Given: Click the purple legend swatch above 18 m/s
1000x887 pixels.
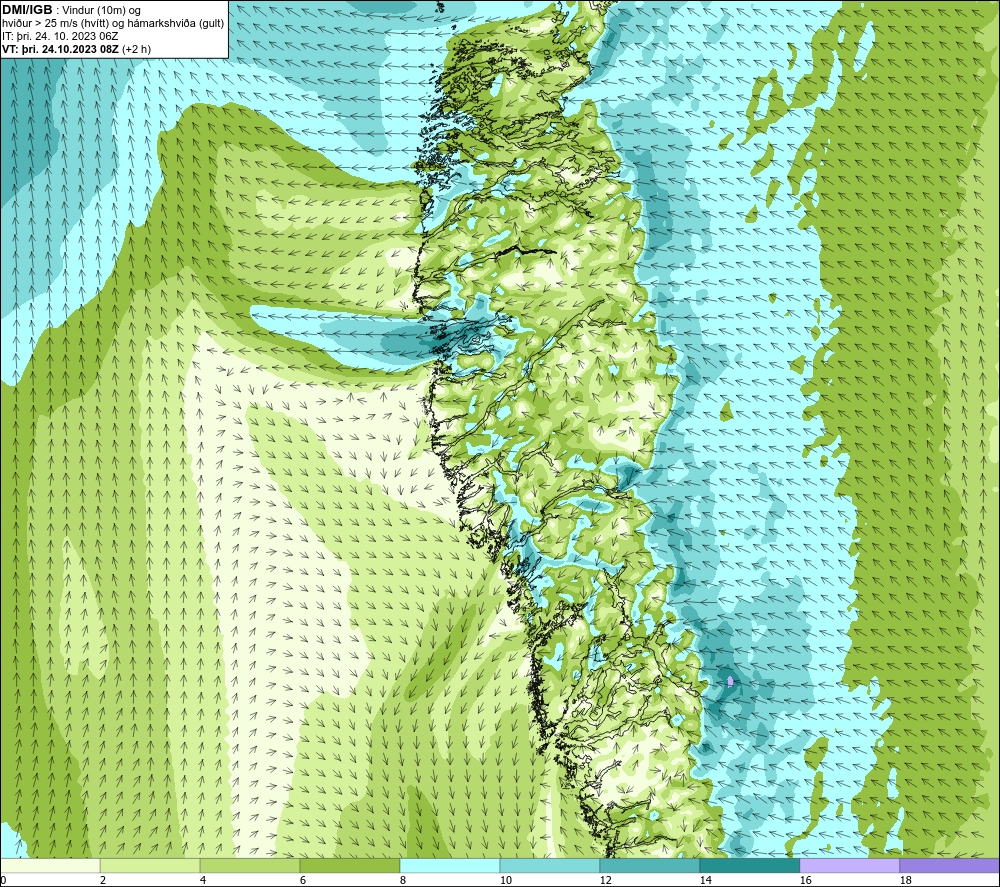Looking at the screenshot, I should pyautogui.click(x=949, y=865).
